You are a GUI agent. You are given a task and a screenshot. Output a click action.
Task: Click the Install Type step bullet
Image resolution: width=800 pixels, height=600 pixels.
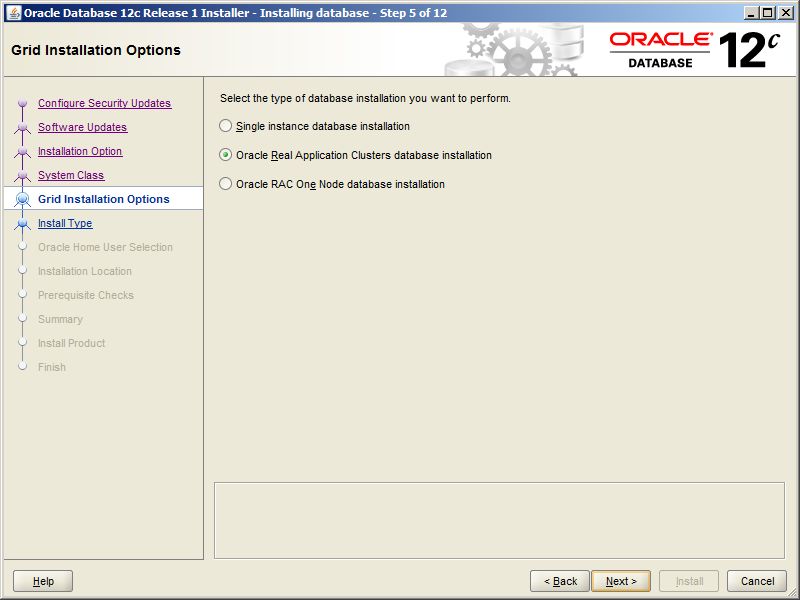tap(22, 223)
